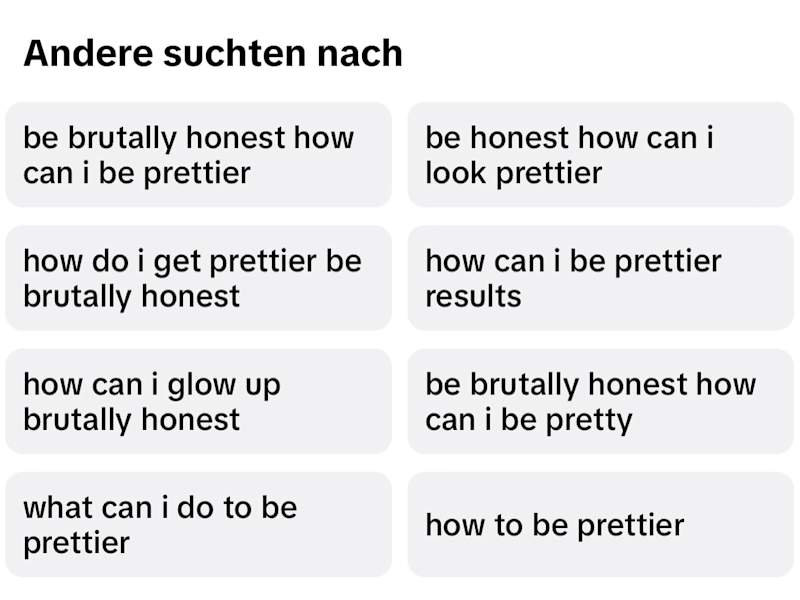Tap the suggestion starting with 'what can i do'

[x=198, y=525]
